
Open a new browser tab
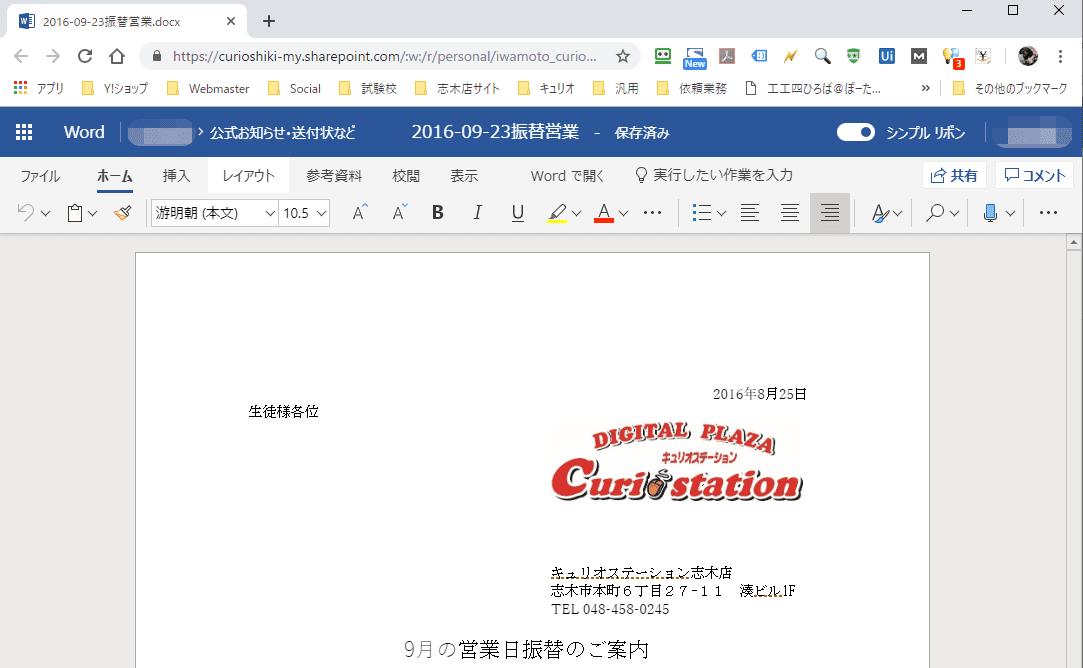click(269, 21)
